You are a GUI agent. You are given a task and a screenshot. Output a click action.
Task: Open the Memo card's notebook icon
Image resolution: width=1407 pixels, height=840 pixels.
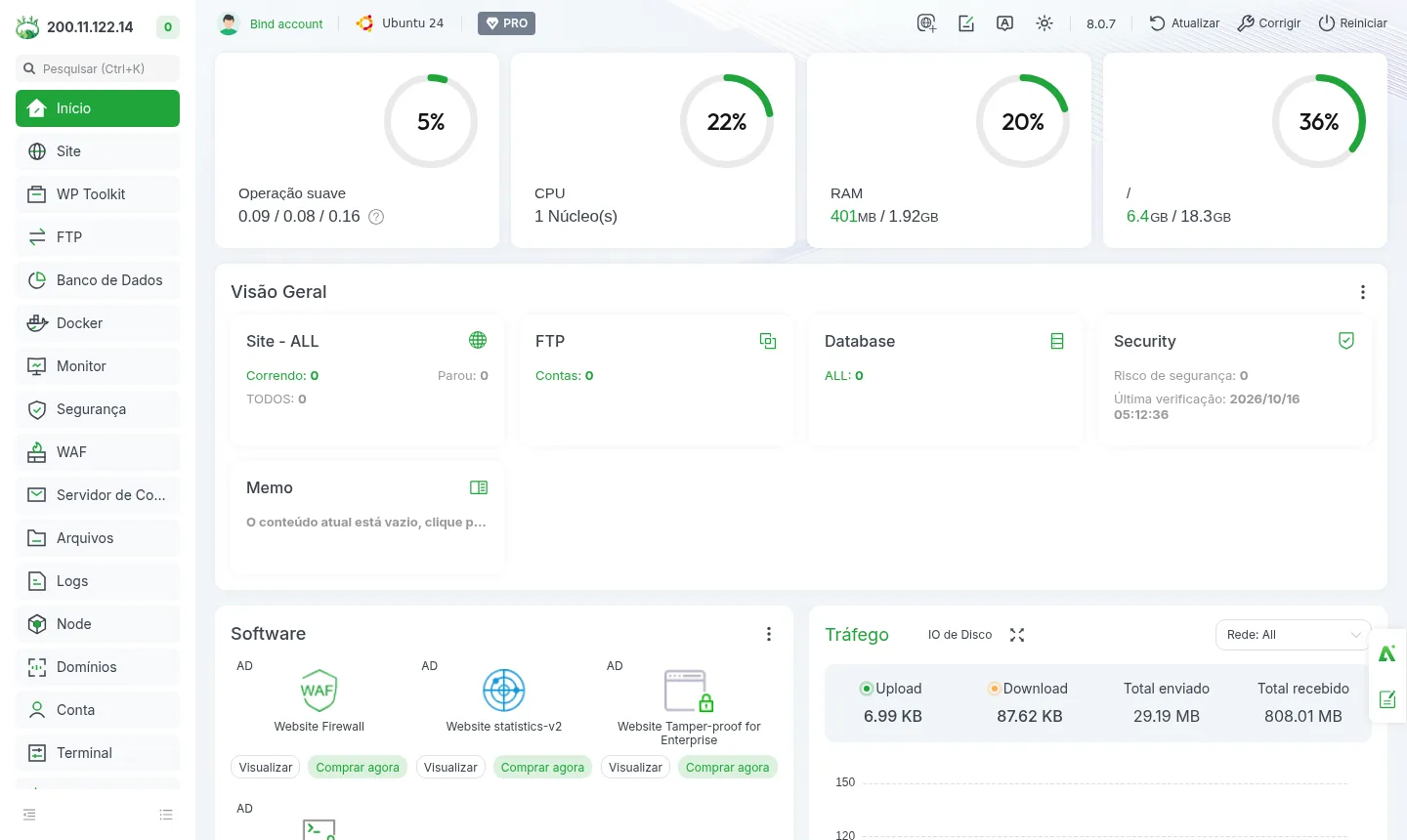tap(479, 487)
